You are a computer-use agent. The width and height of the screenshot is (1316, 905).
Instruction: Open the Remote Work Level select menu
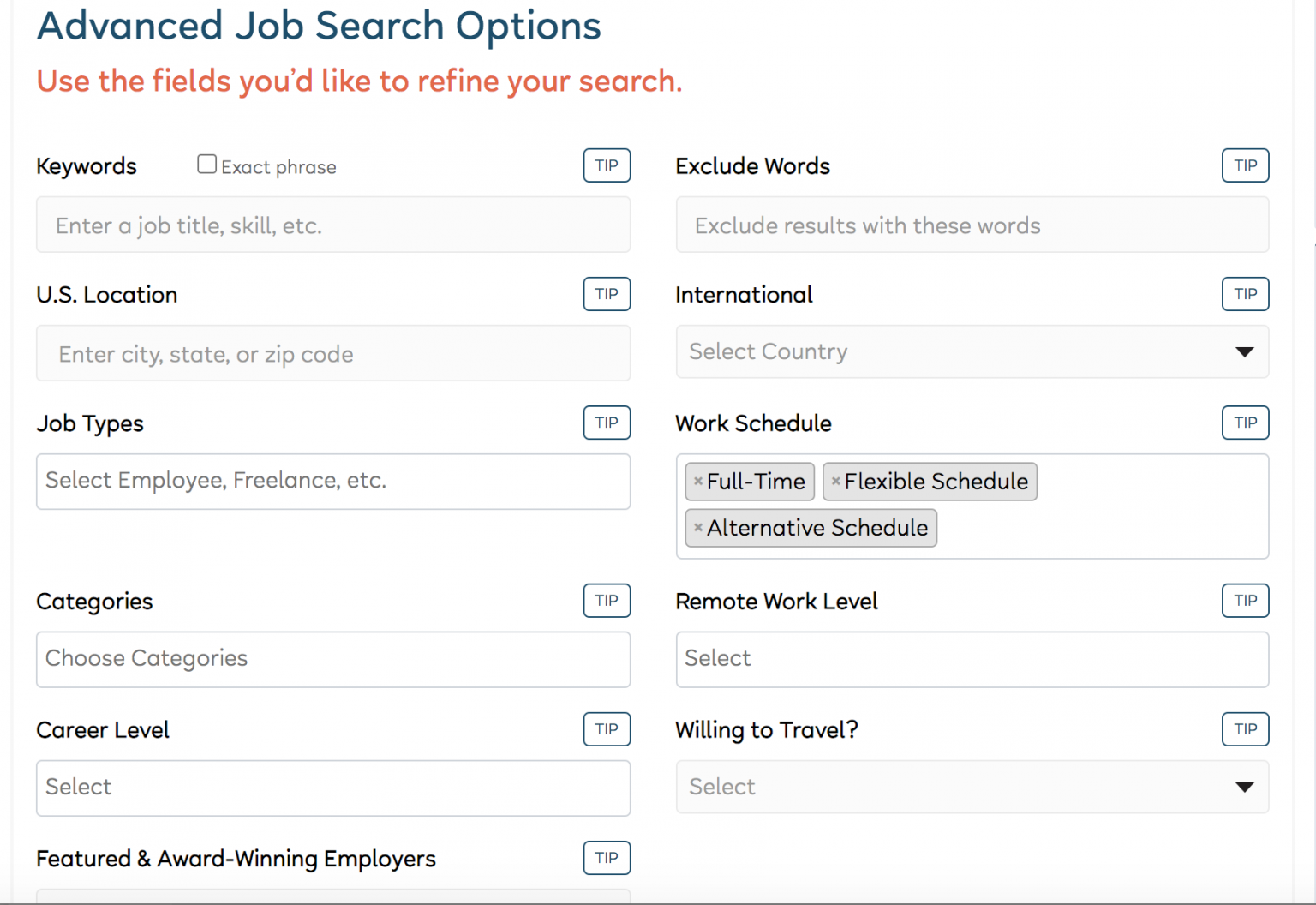click(972, 658)
